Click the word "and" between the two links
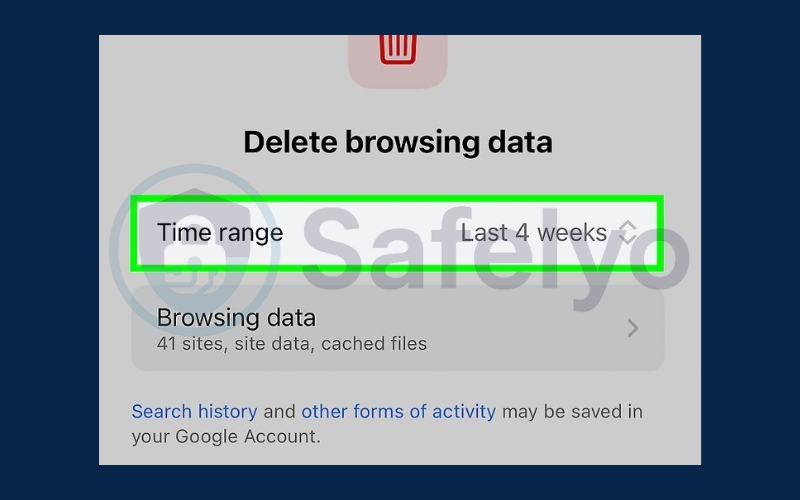The width and height of the screenshot is (800, 500). tap(279, 411)
